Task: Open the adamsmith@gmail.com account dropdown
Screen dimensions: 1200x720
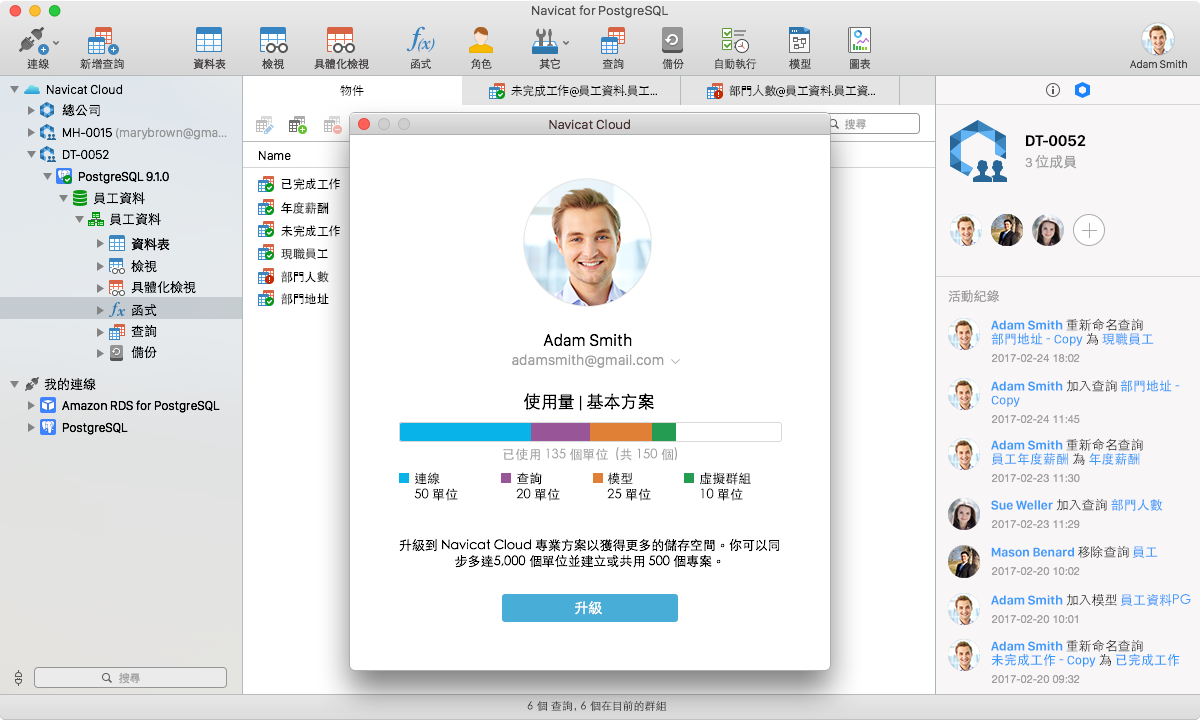Action: pos(675,361)
